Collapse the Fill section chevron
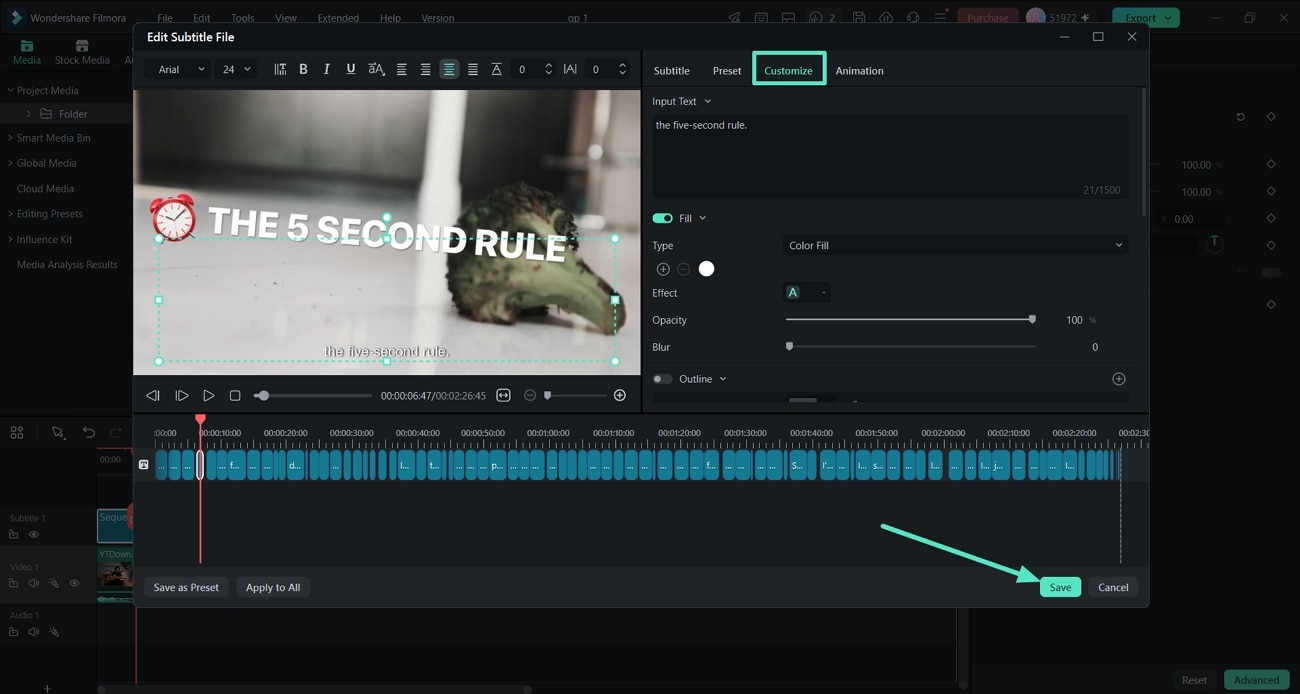 [x=703, y=218]
